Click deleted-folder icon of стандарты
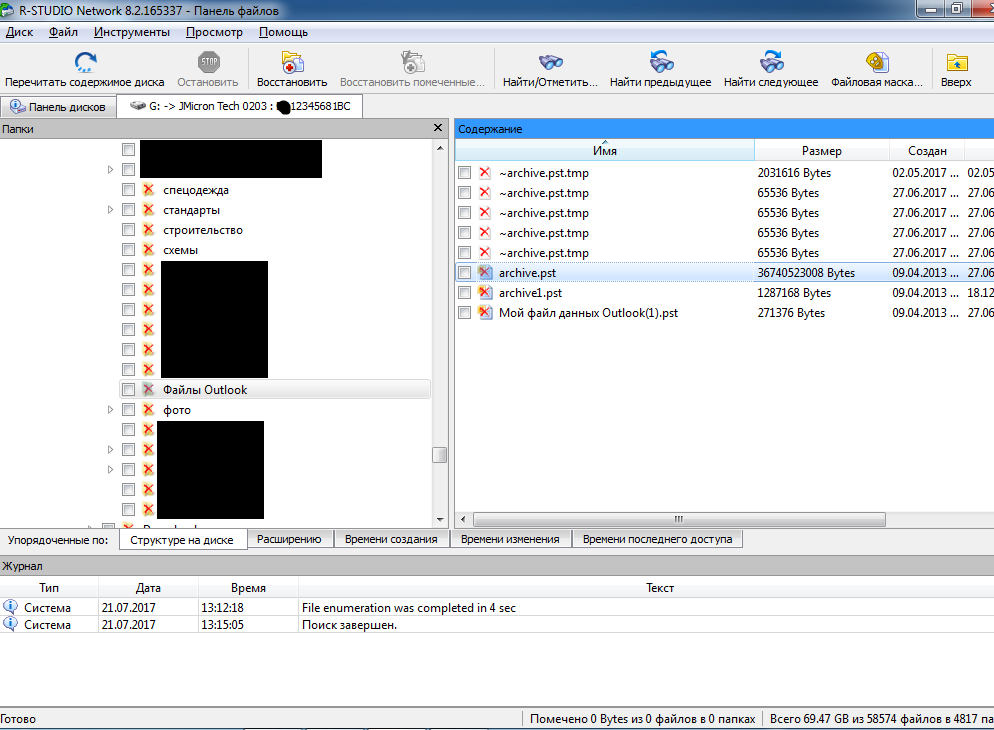994x730 pixels. [148, 210]
